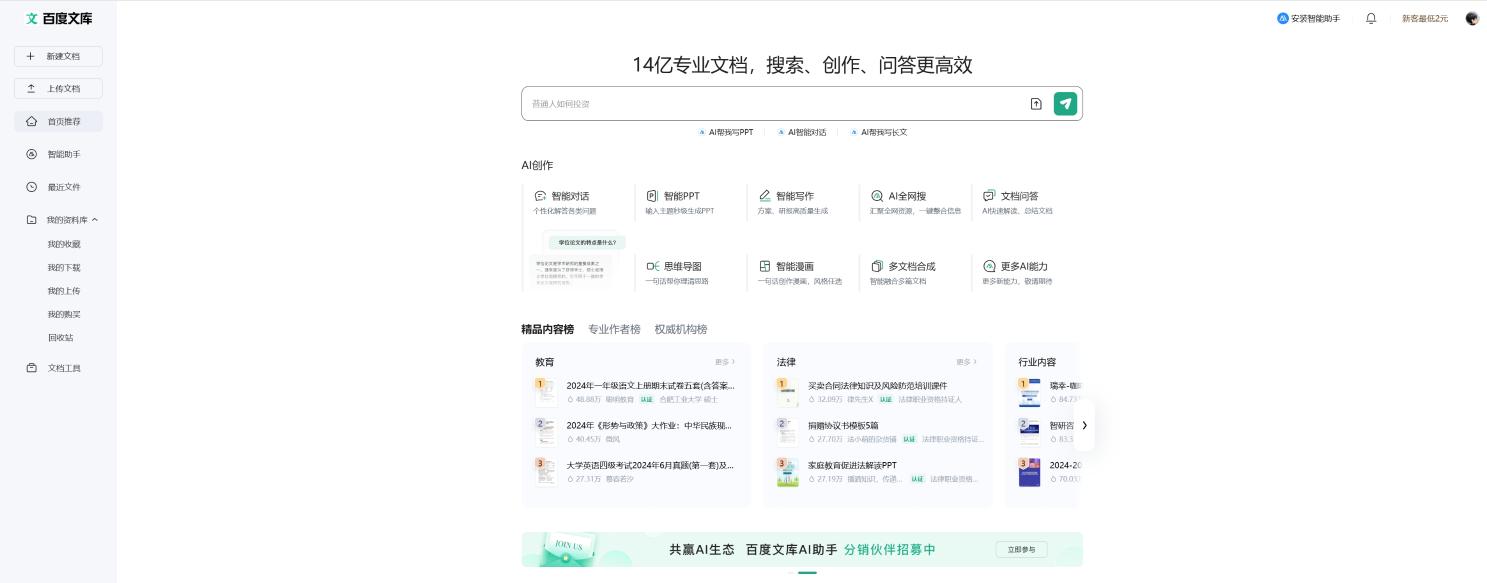Open 捐赠协议书模板5篇 document
Image resolution: width=1487 pixels, height=583 pixels.
click(x=844, y=425)
